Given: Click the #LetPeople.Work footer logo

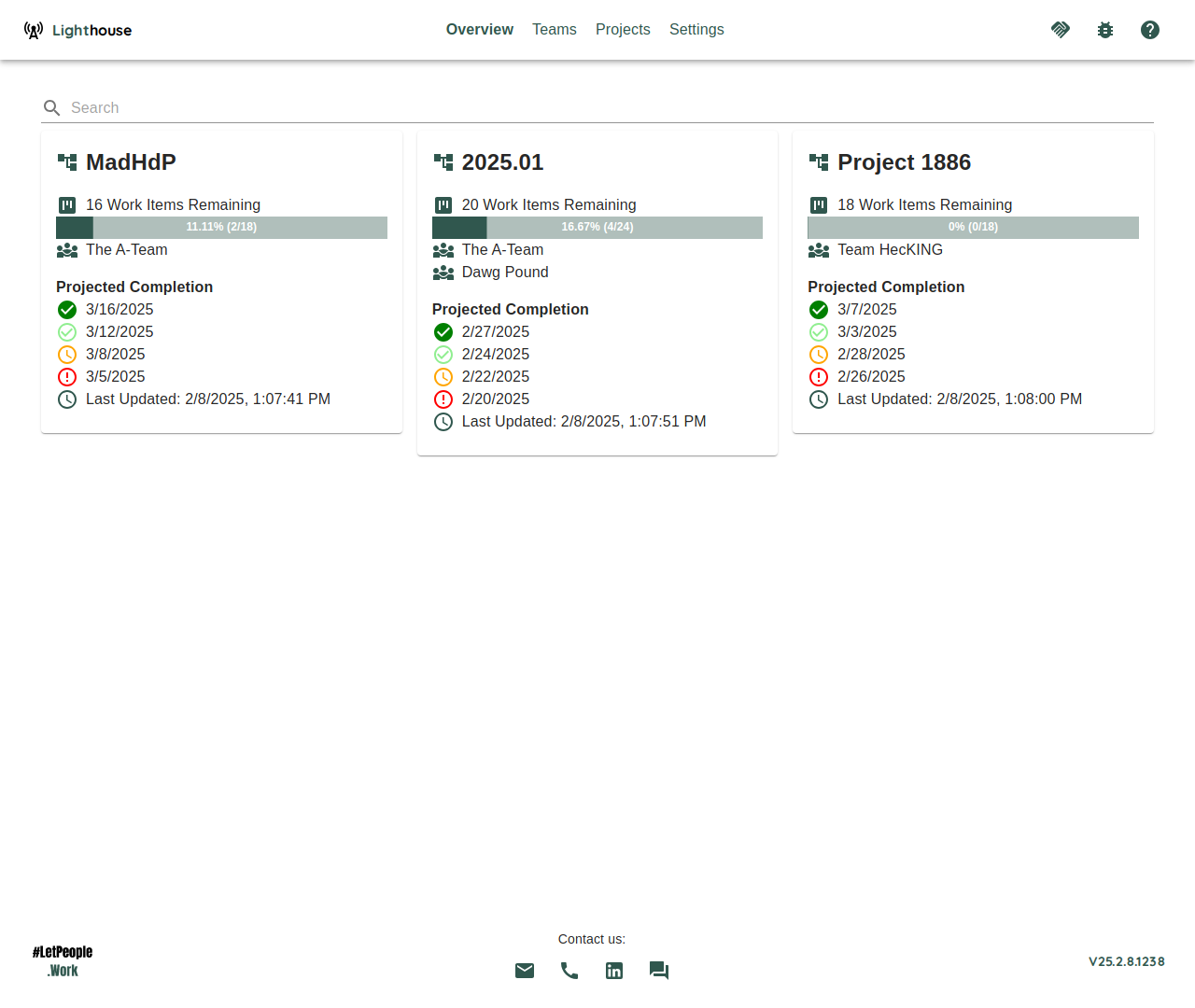Looking at the screenshot, I should click(63, 961).
